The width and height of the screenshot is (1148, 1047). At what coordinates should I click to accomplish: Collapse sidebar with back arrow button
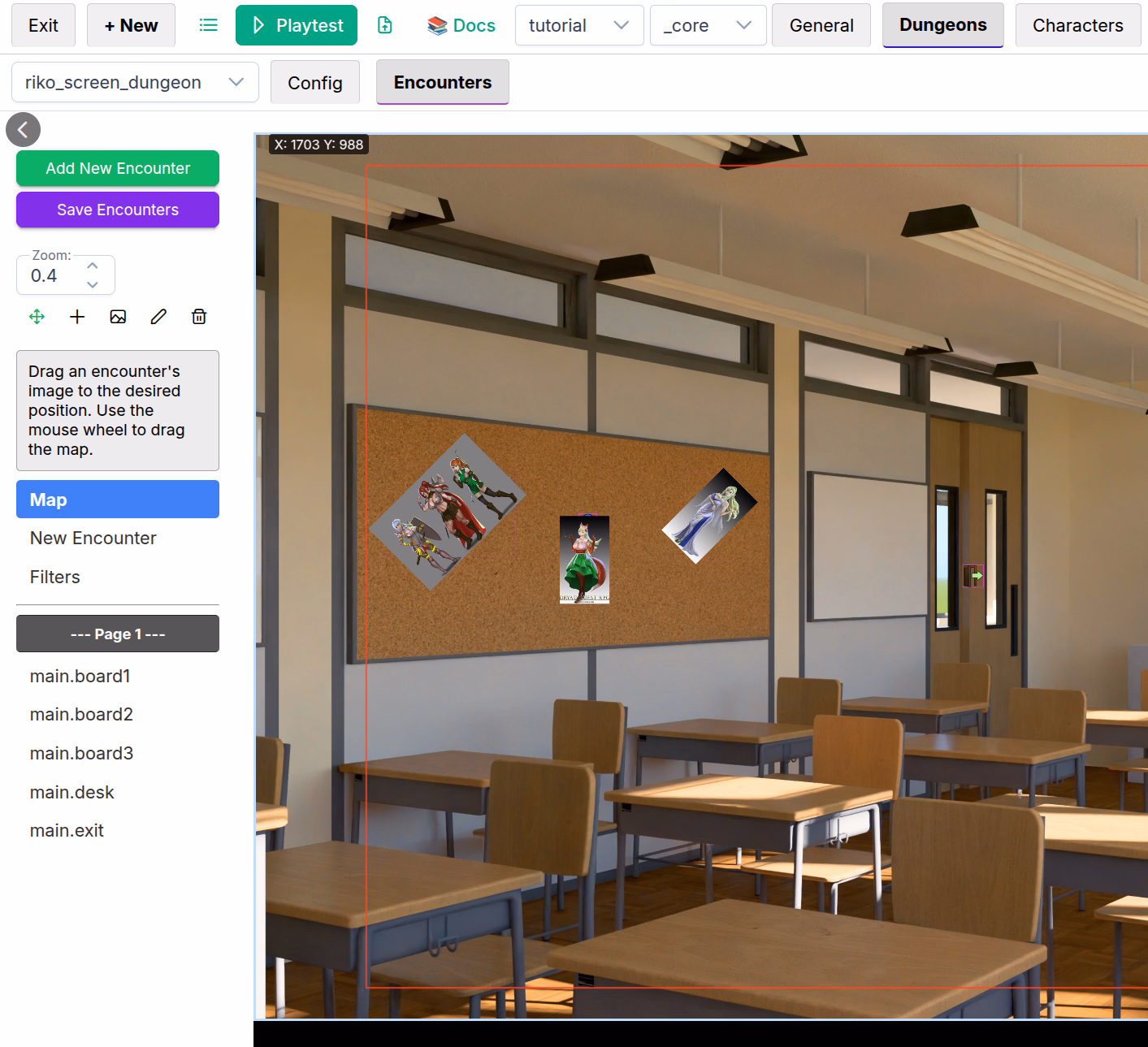(x=23, y=129)
